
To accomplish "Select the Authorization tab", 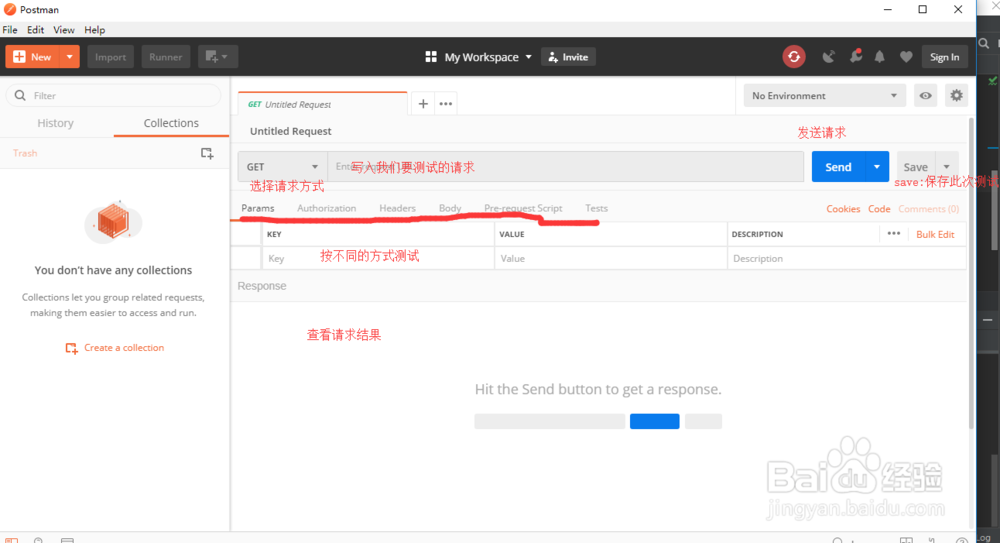I will tap(327, 208).
